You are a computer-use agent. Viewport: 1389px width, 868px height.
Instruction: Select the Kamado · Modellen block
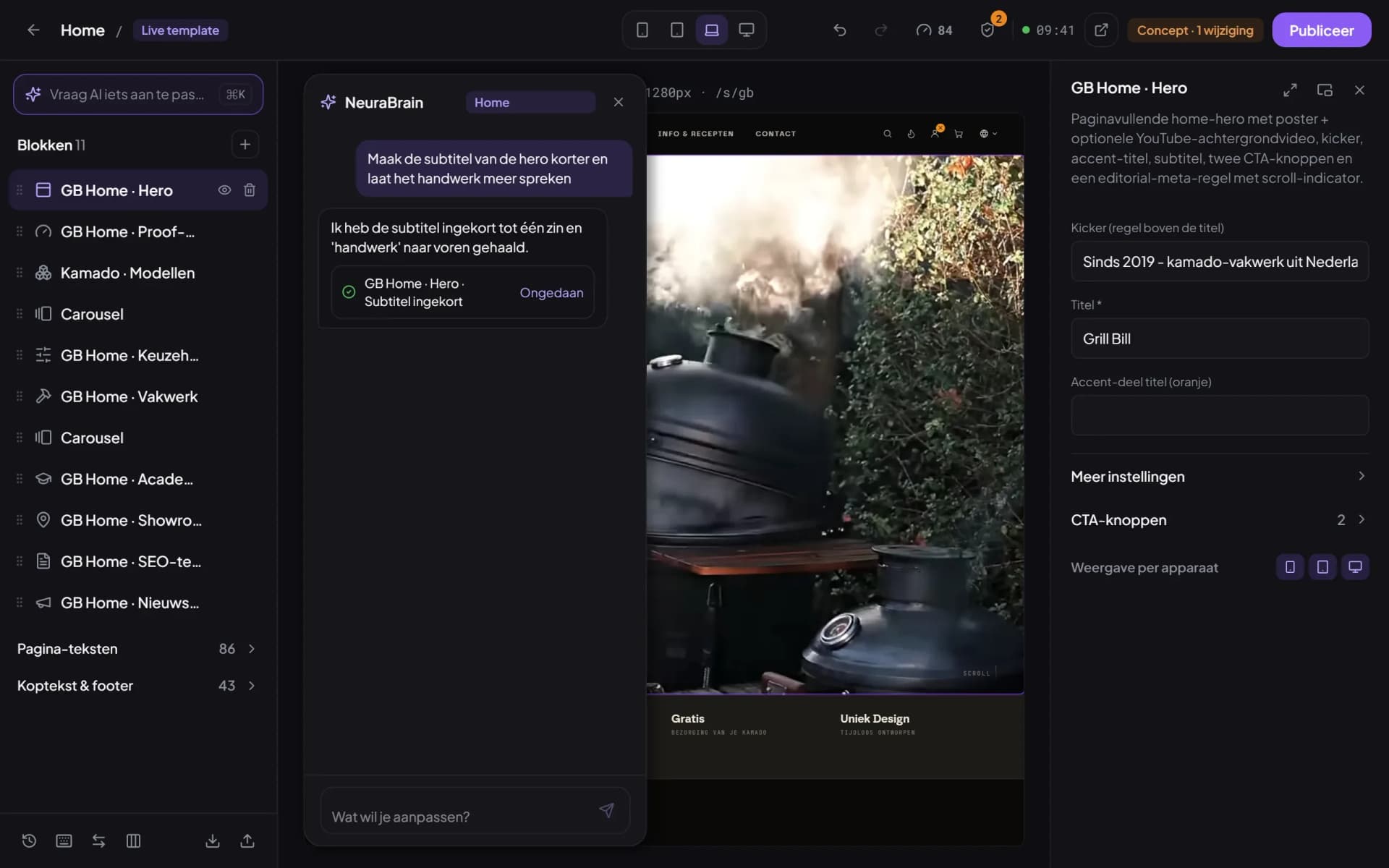pos(137,273)
